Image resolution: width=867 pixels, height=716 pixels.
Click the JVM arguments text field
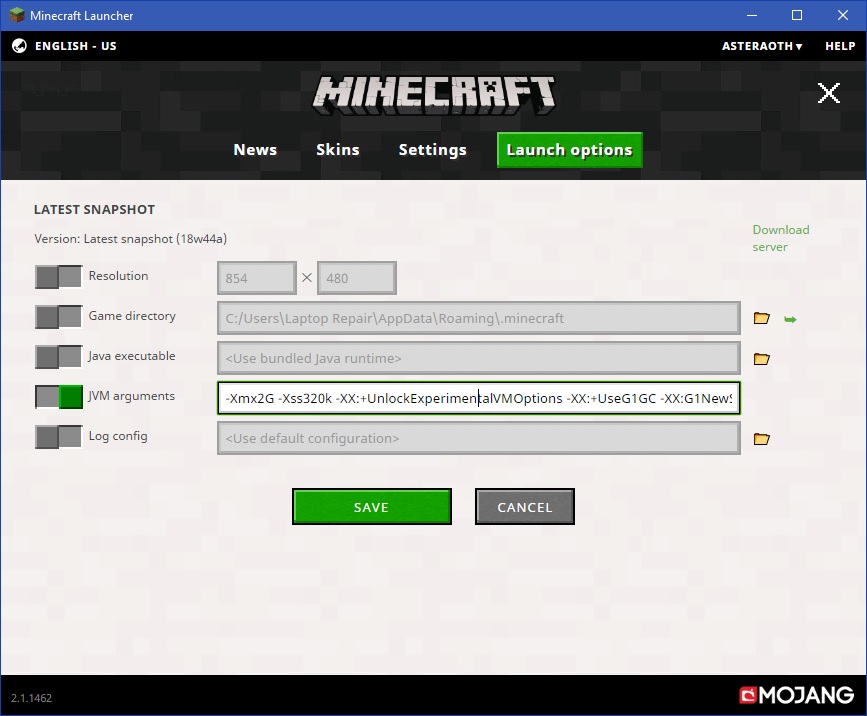[x=479, y=398]
